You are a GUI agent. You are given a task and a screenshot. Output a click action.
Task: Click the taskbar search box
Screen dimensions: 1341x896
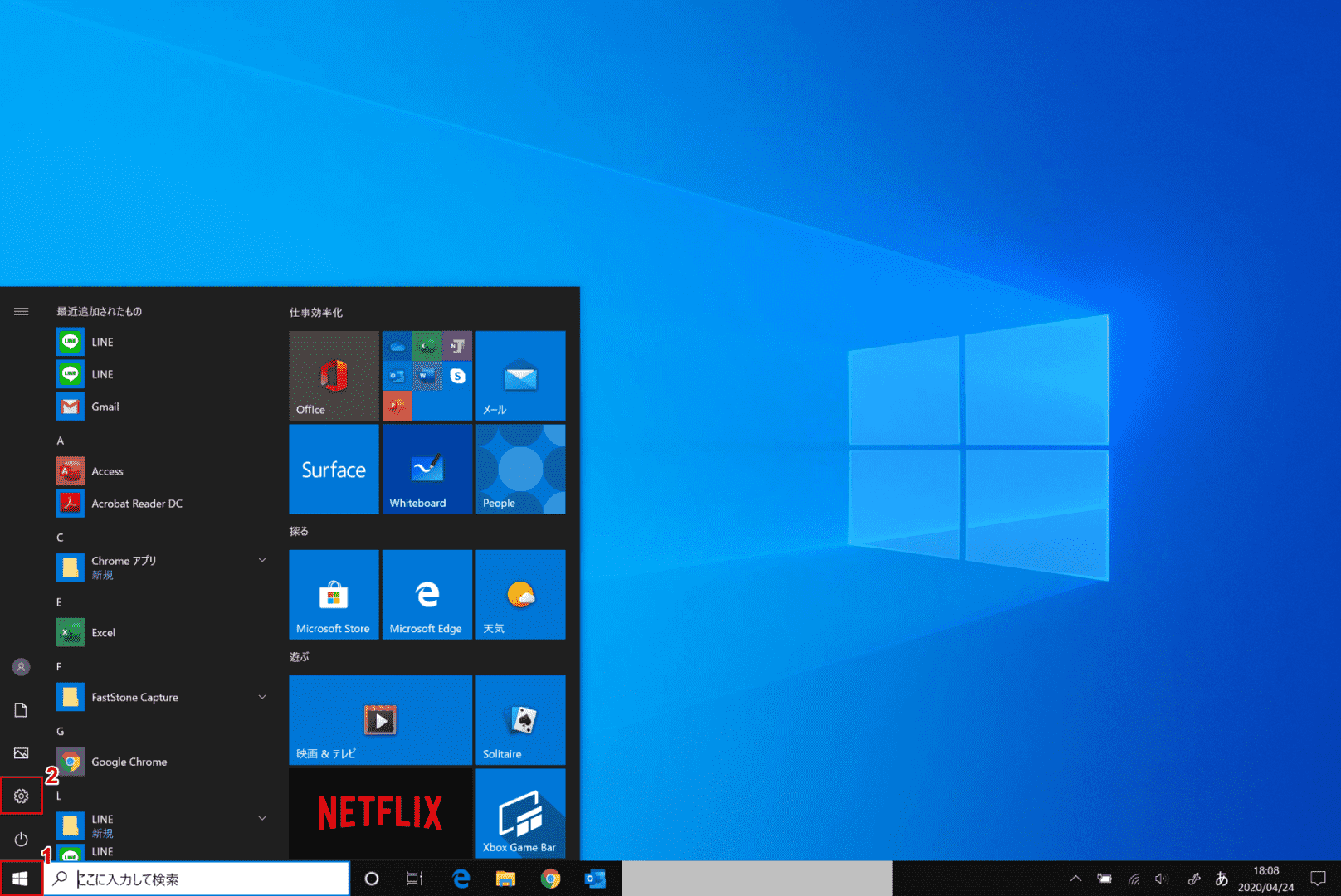197,879
